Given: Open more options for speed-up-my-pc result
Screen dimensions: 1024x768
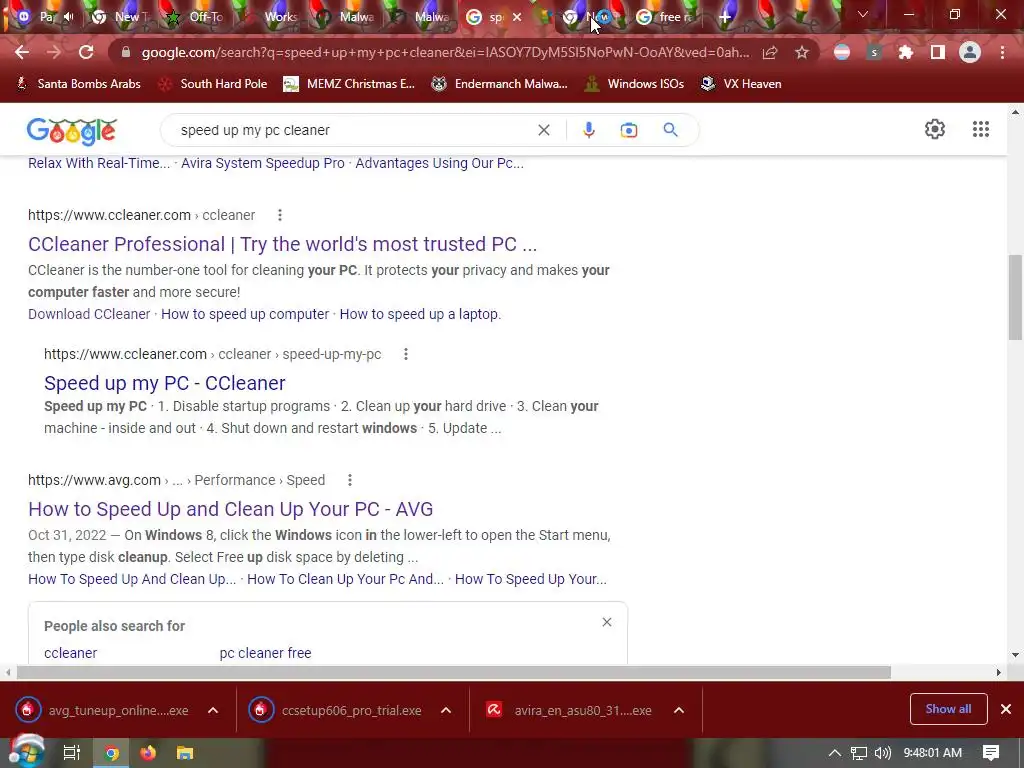Looking at the screenshot, I should coord(406,354).
